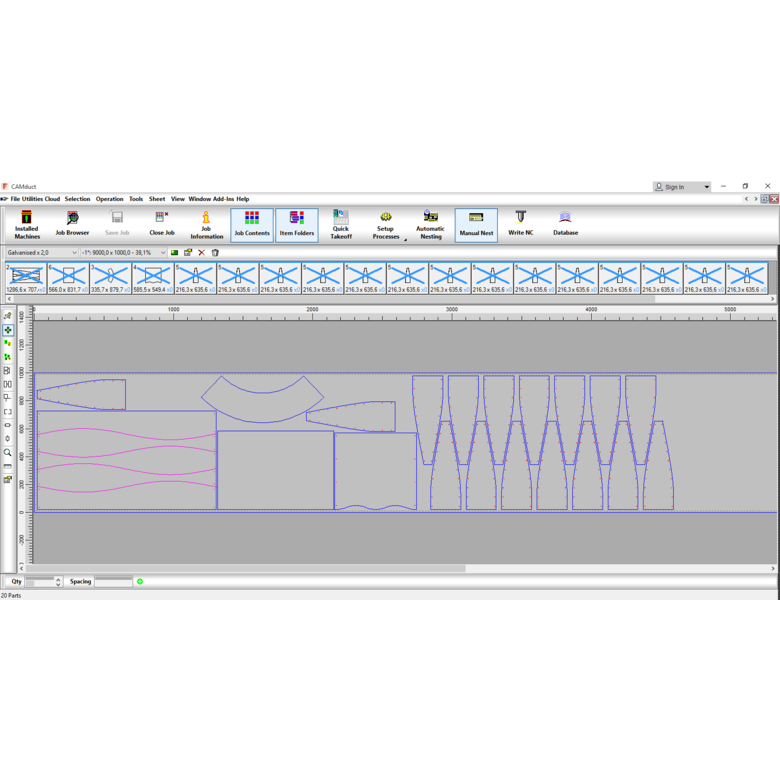Run Automatic Nesting
The image size is (780, 780).
431,225
